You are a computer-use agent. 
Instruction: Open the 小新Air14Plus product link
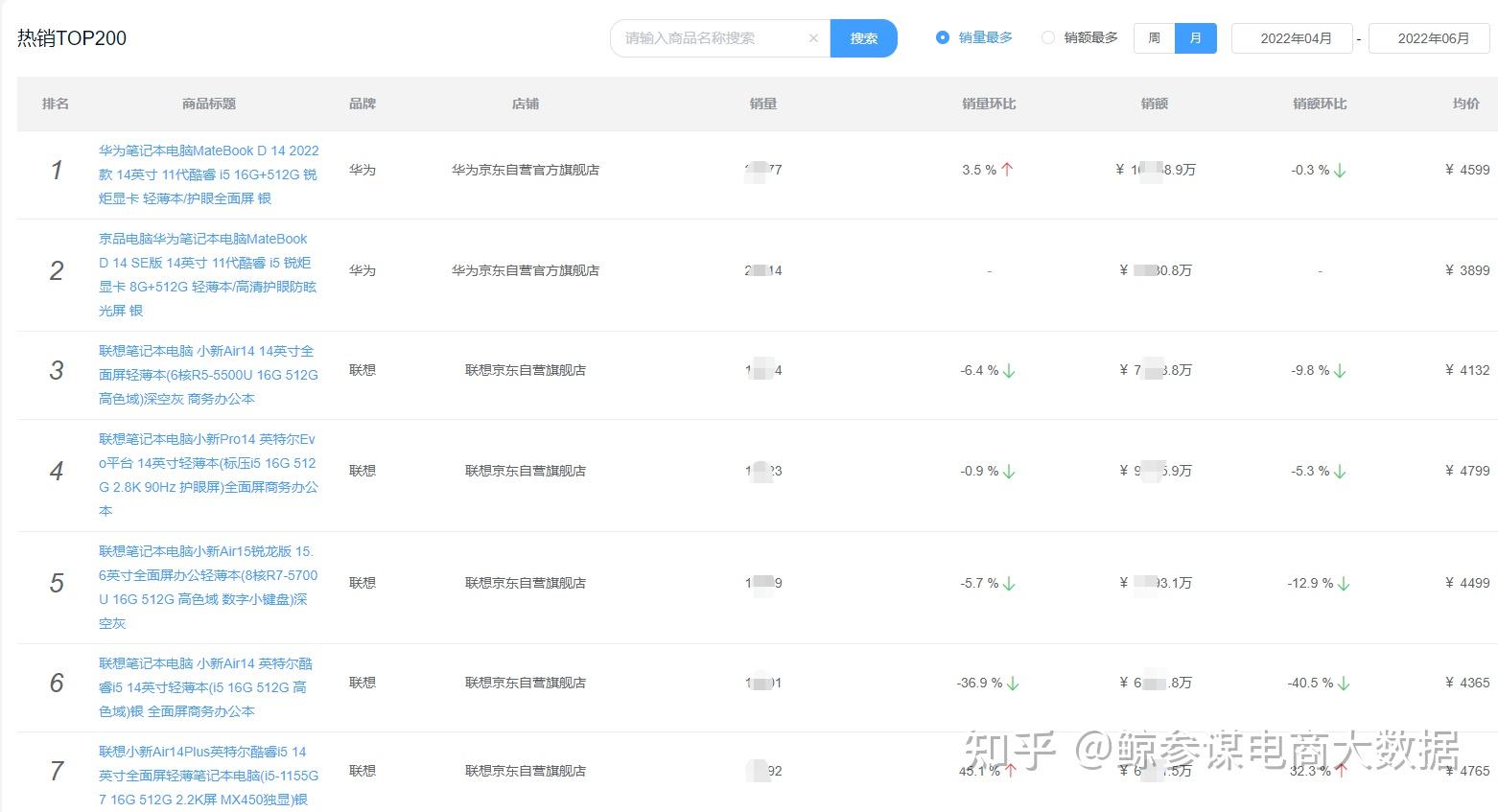click(209, 776)
